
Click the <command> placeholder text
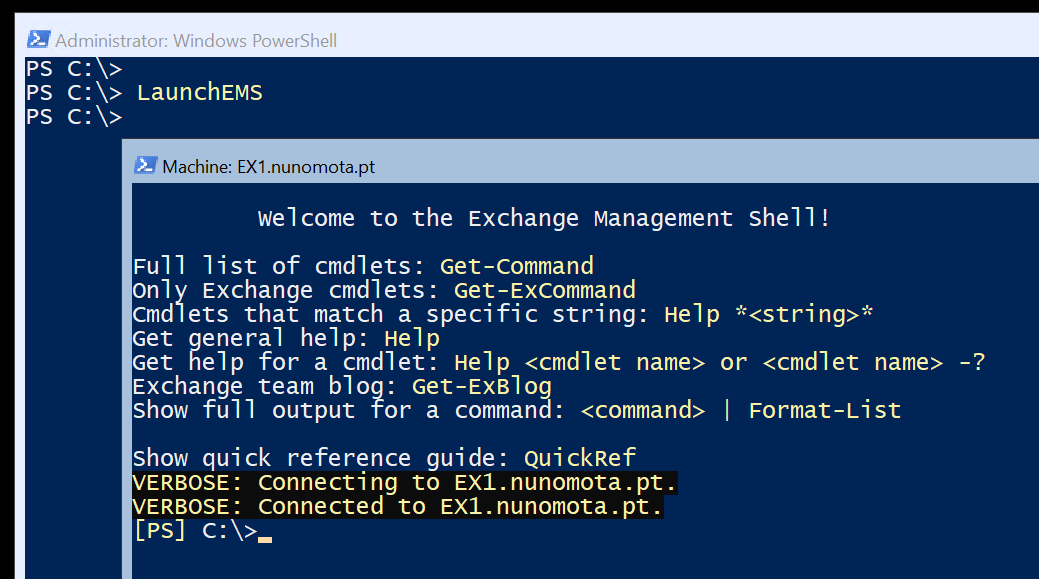click(x=642, y=410)
